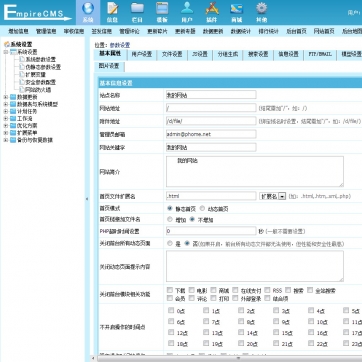Click the page icon beside 安全参数配置

pos(22,82)
